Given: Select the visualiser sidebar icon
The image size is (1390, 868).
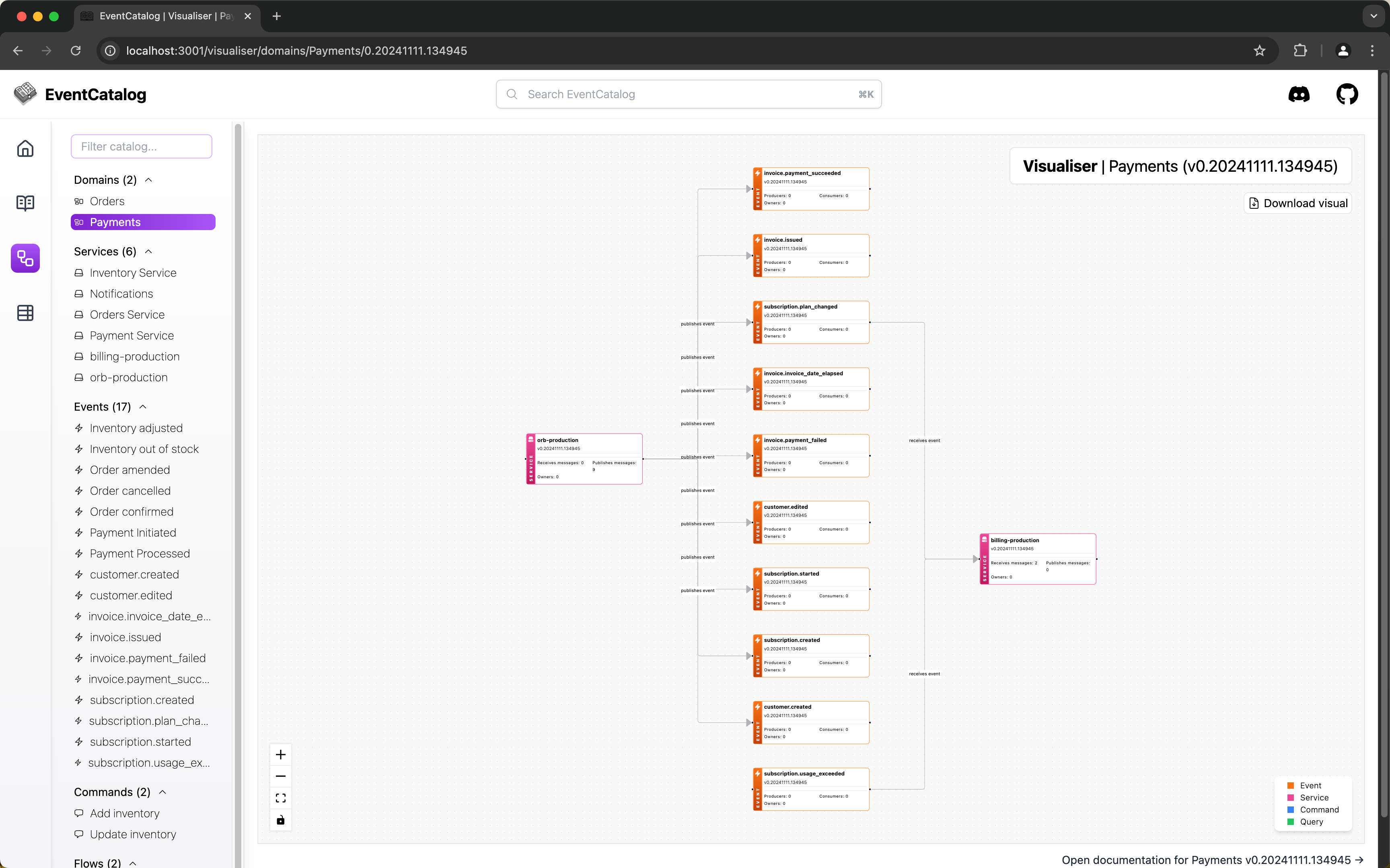Looking at the screenshot, I should point(25,258).
